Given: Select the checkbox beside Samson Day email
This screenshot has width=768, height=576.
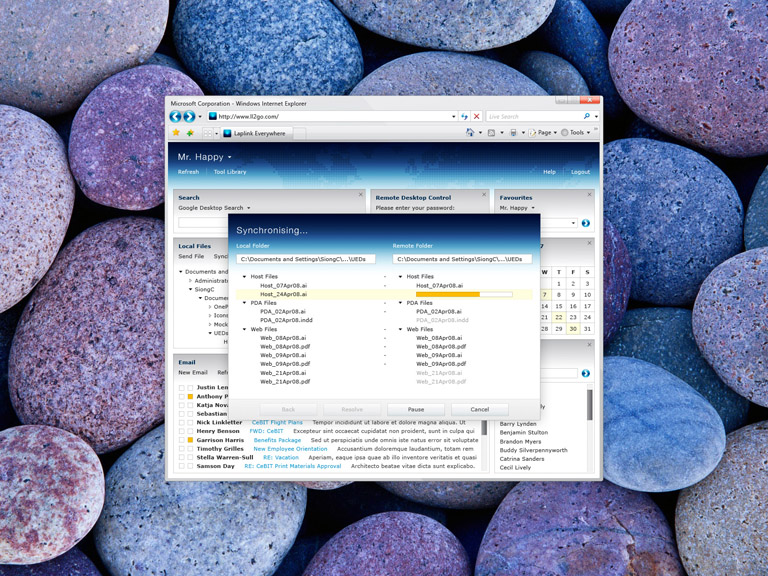Looking at the screenshot, I should [x=181, y=466].
